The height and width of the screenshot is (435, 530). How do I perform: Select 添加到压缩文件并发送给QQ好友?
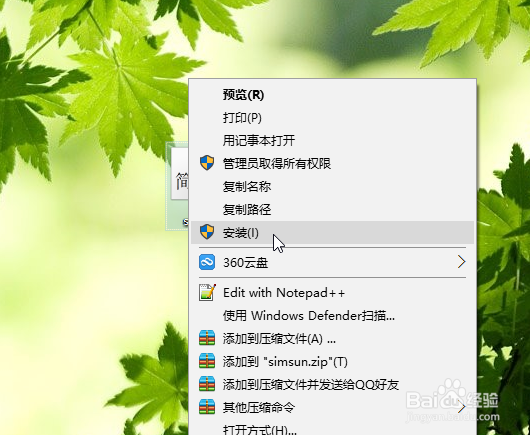coord(332,385)
